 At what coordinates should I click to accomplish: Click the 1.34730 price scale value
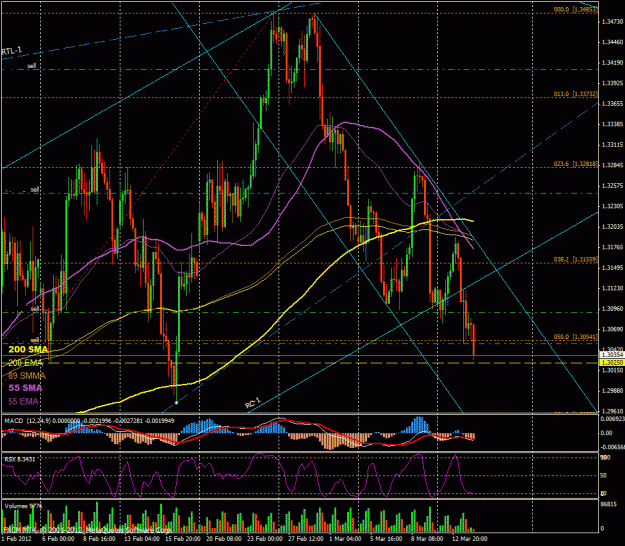[x=611, y=22]
